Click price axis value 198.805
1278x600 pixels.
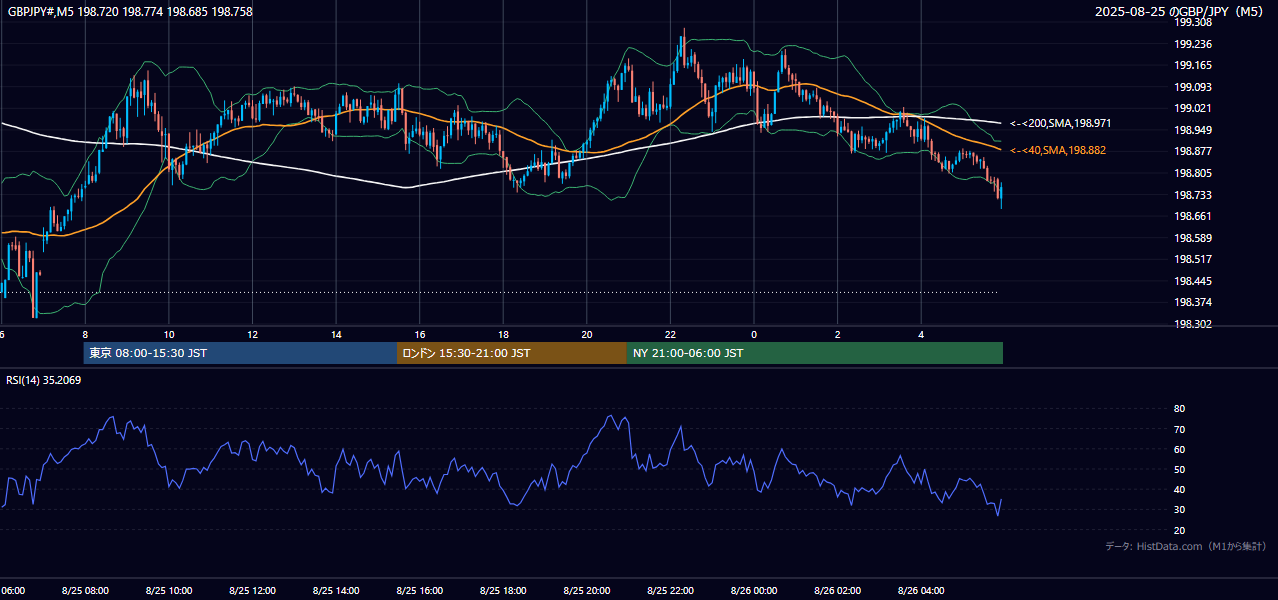1193,173
